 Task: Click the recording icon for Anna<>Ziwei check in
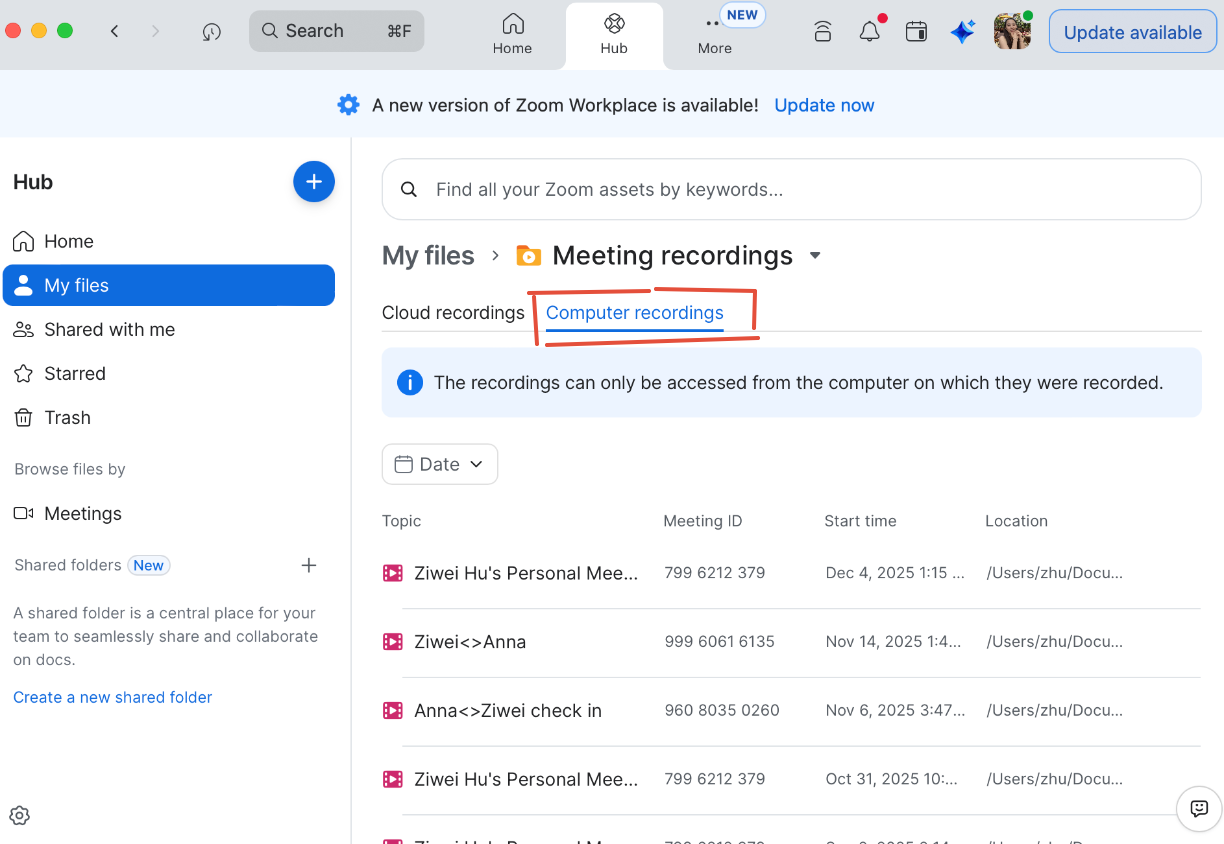click(393, 711)
